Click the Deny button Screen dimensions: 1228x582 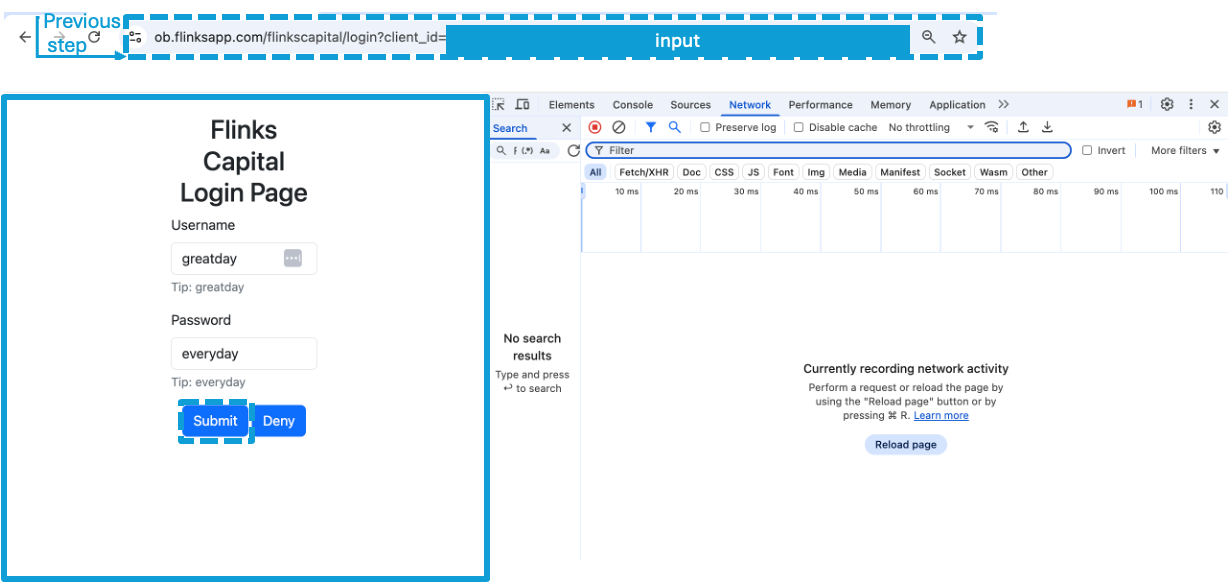[279, 421]
